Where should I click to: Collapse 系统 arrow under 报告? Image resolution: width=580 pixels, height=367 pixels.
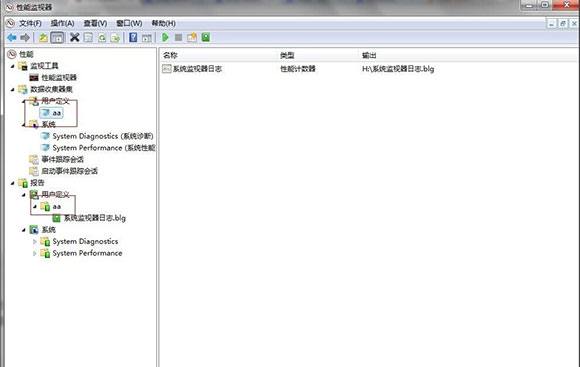pyautogui.click(x=24, y=230)
